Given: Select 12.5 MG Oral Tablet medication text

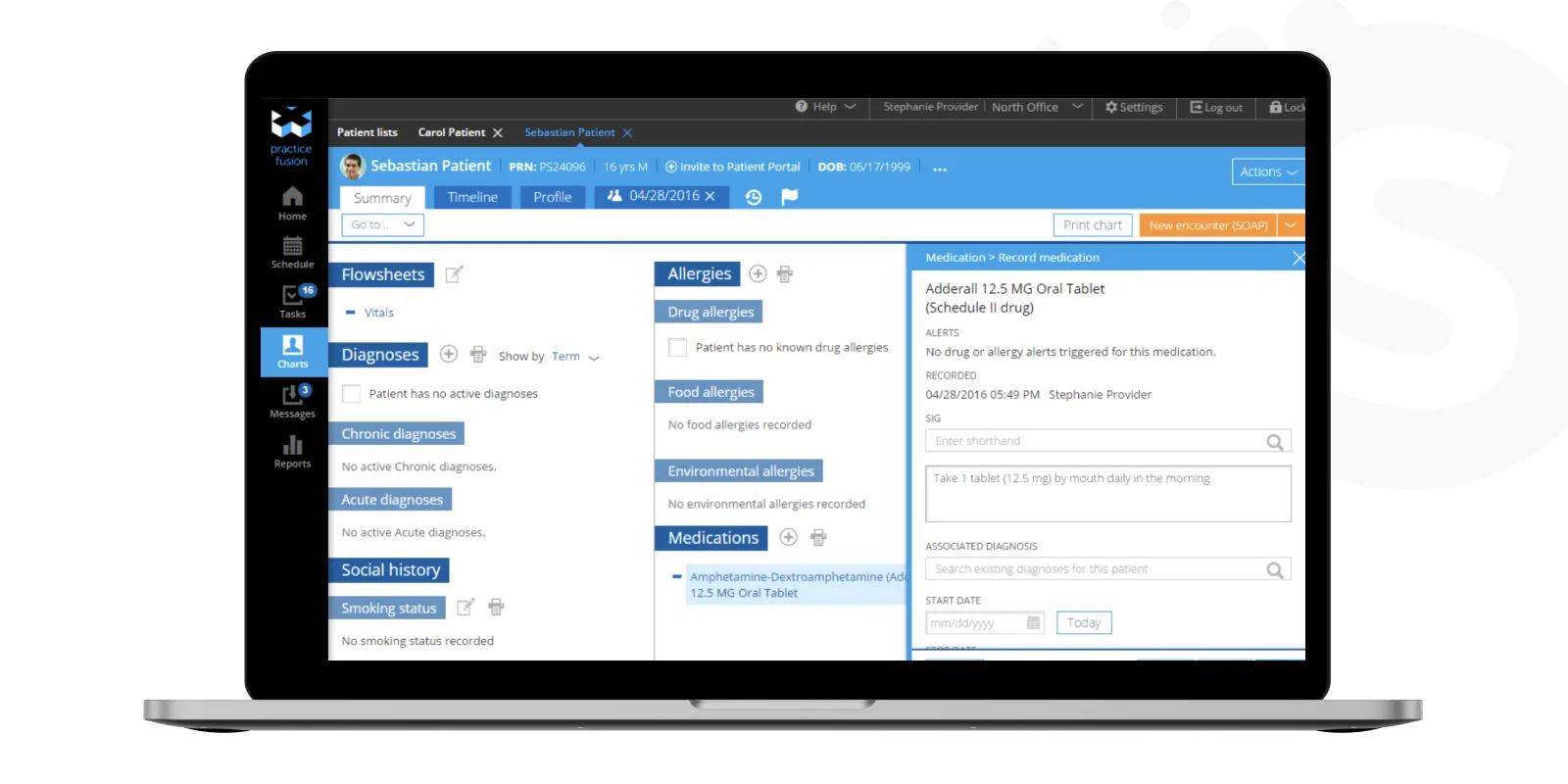Looking at the screenshot, I should pyautogui.click(x=744, y=593).
